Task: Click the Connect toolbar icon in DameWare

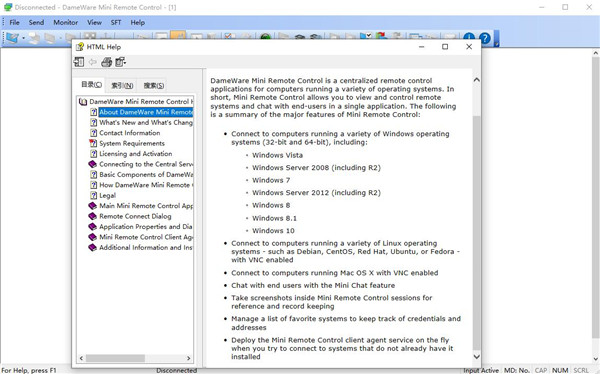Action: click(12, 38)
